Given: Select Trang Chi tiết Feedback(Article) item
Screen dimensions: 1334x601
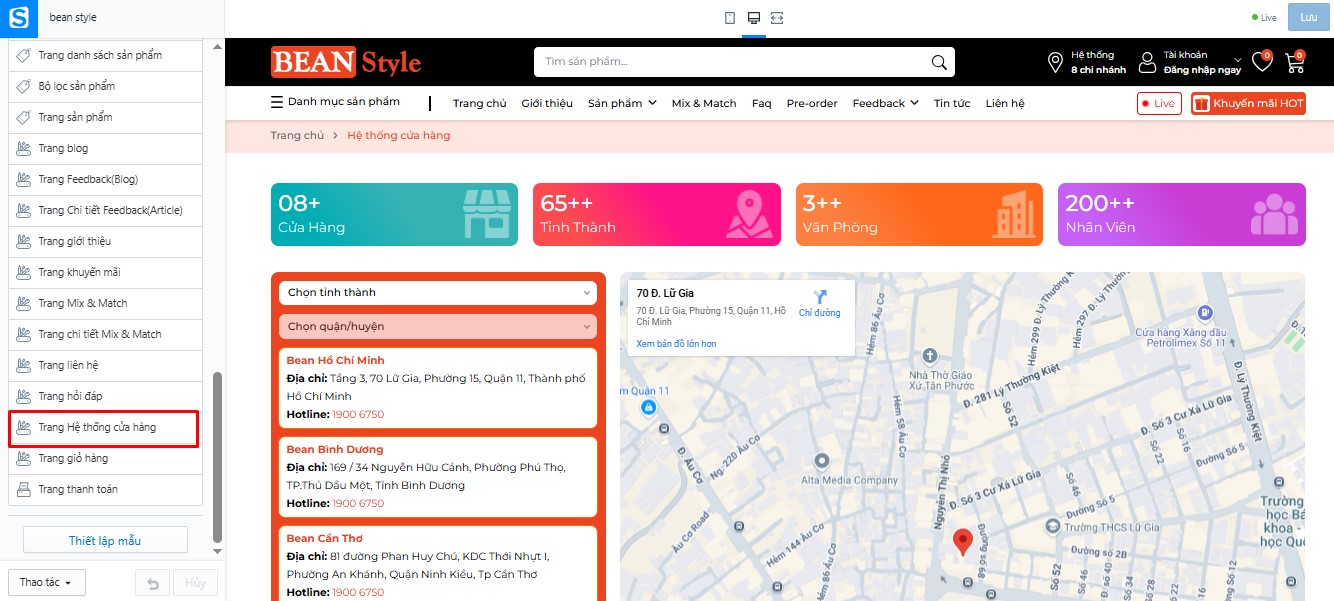Looking at the screenshot, I should 105,210.
